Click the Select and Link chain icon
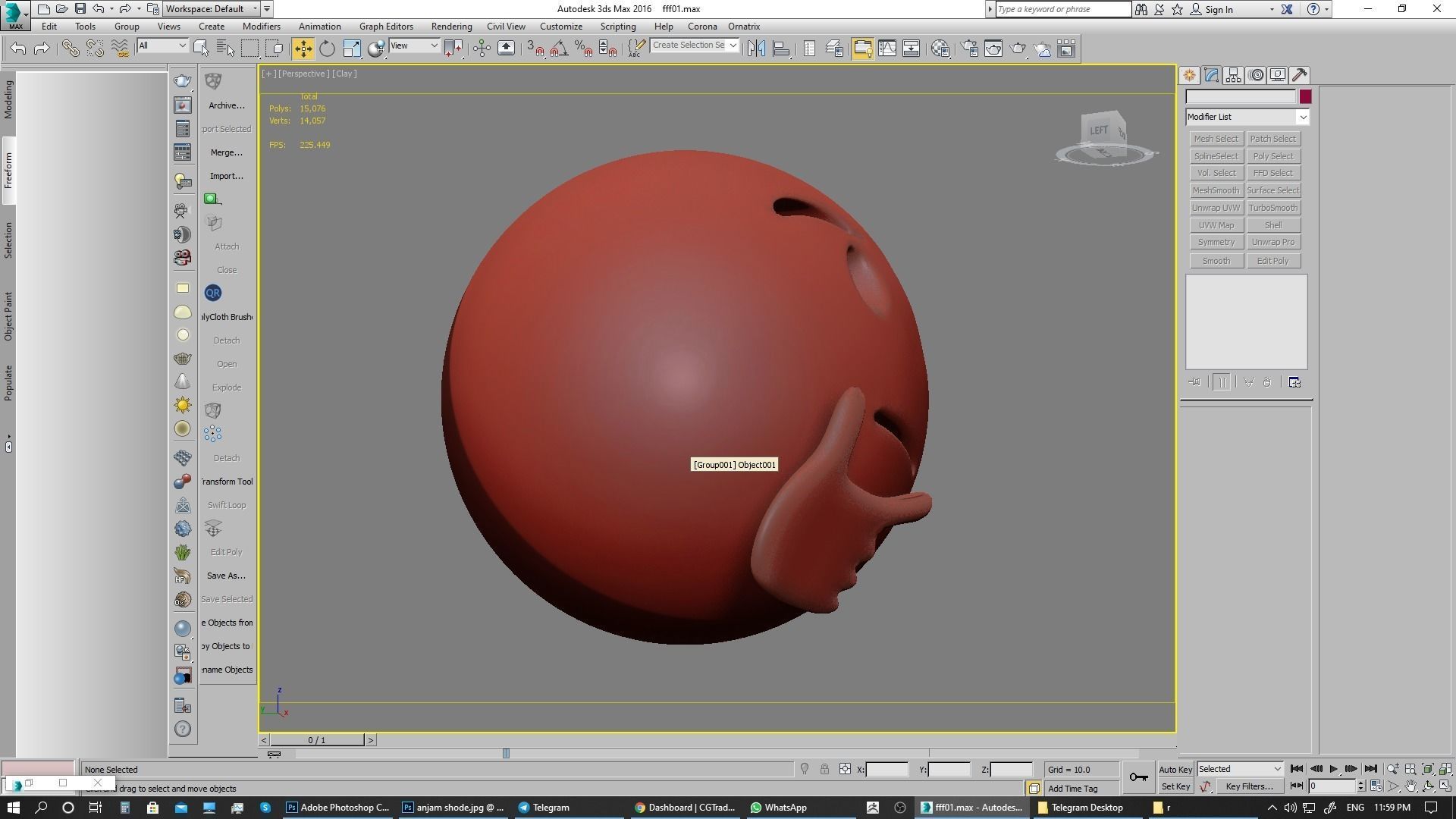Image resolution: width=1456 pixels, height=819 pixels. tap(71, 49)
